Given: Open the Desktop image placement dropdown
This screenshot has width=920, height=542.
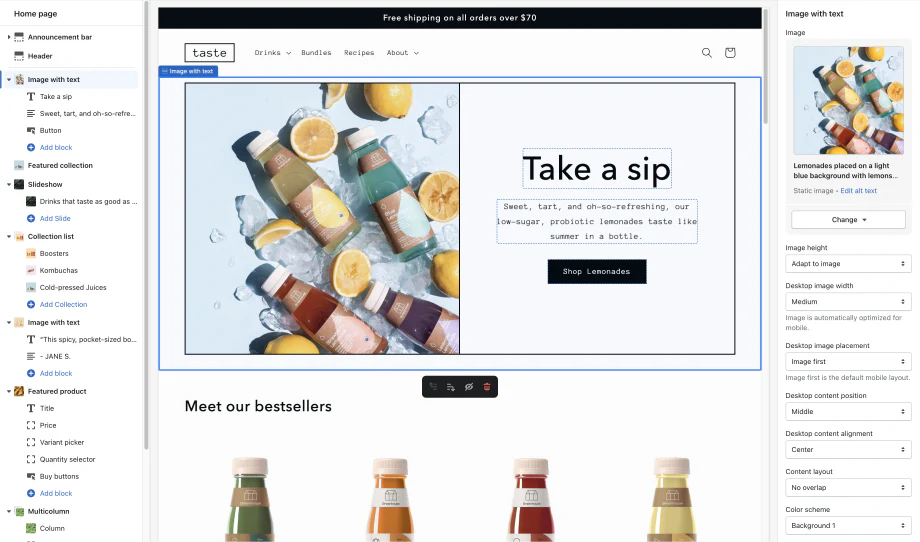Looking at the screenshot, I should 848,362.
